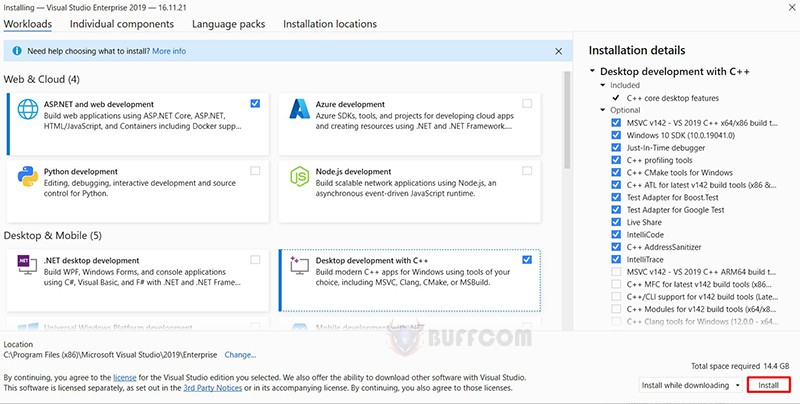The image size is (800, 404).
Task: Open the More info link
Action: [x=169, y=51]
